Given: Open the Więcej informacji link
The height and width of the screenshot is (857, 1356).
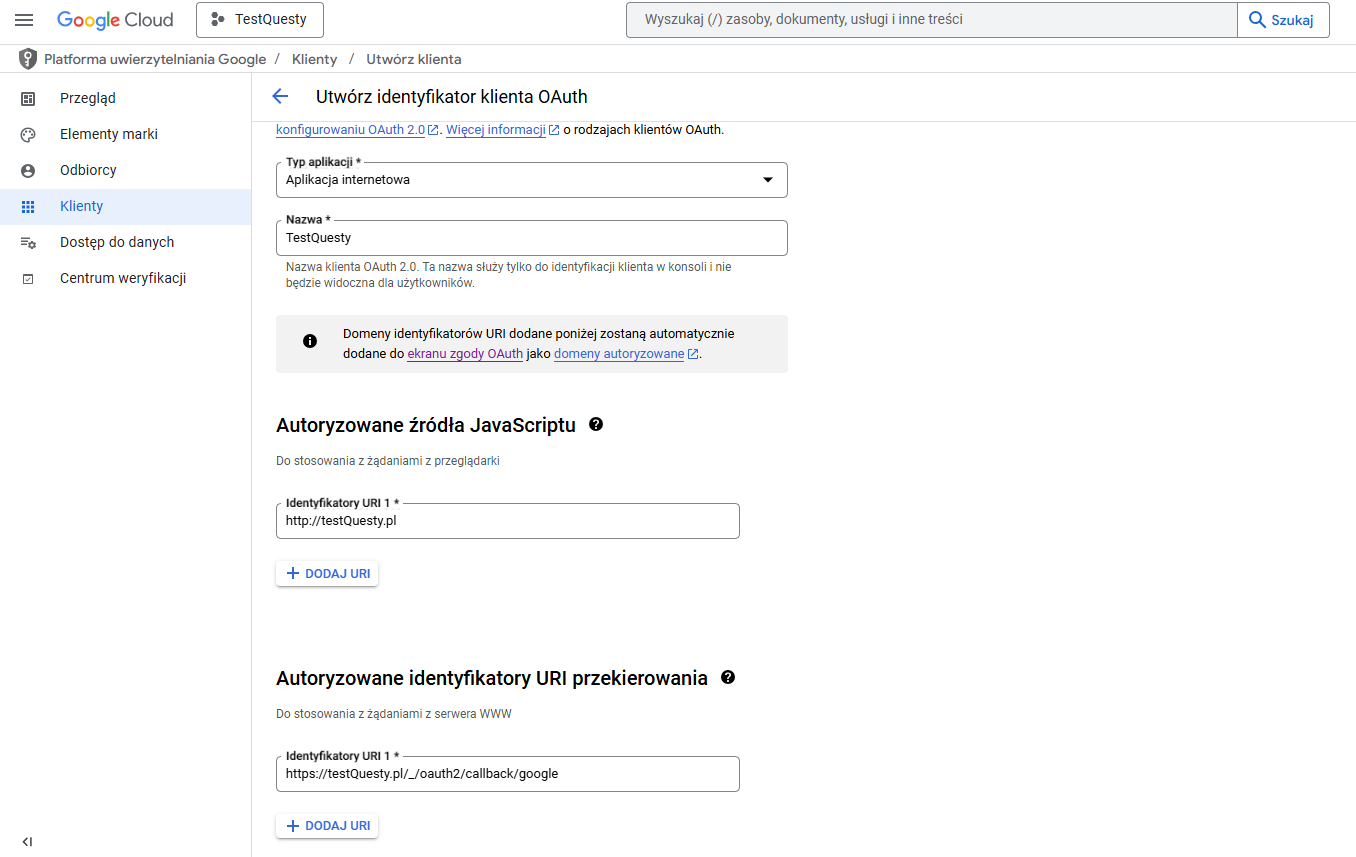Looking at the screenshot, I should (x=502, y=130).
